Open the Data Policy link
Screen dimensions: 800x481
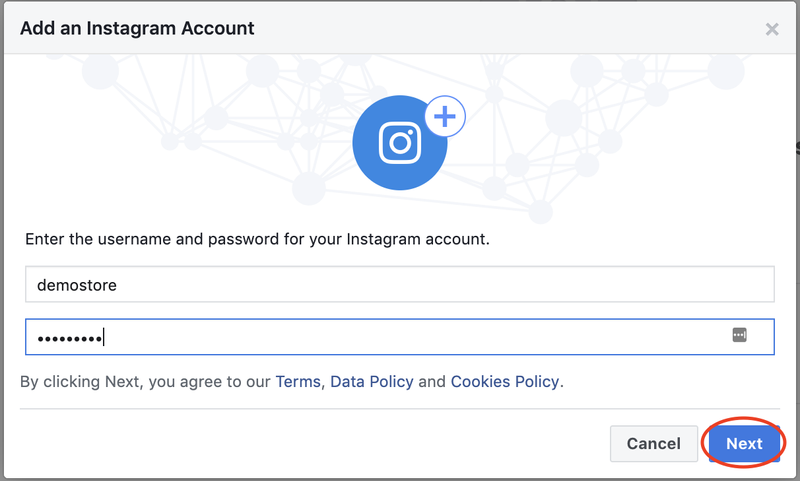click(x=371, y=382)
